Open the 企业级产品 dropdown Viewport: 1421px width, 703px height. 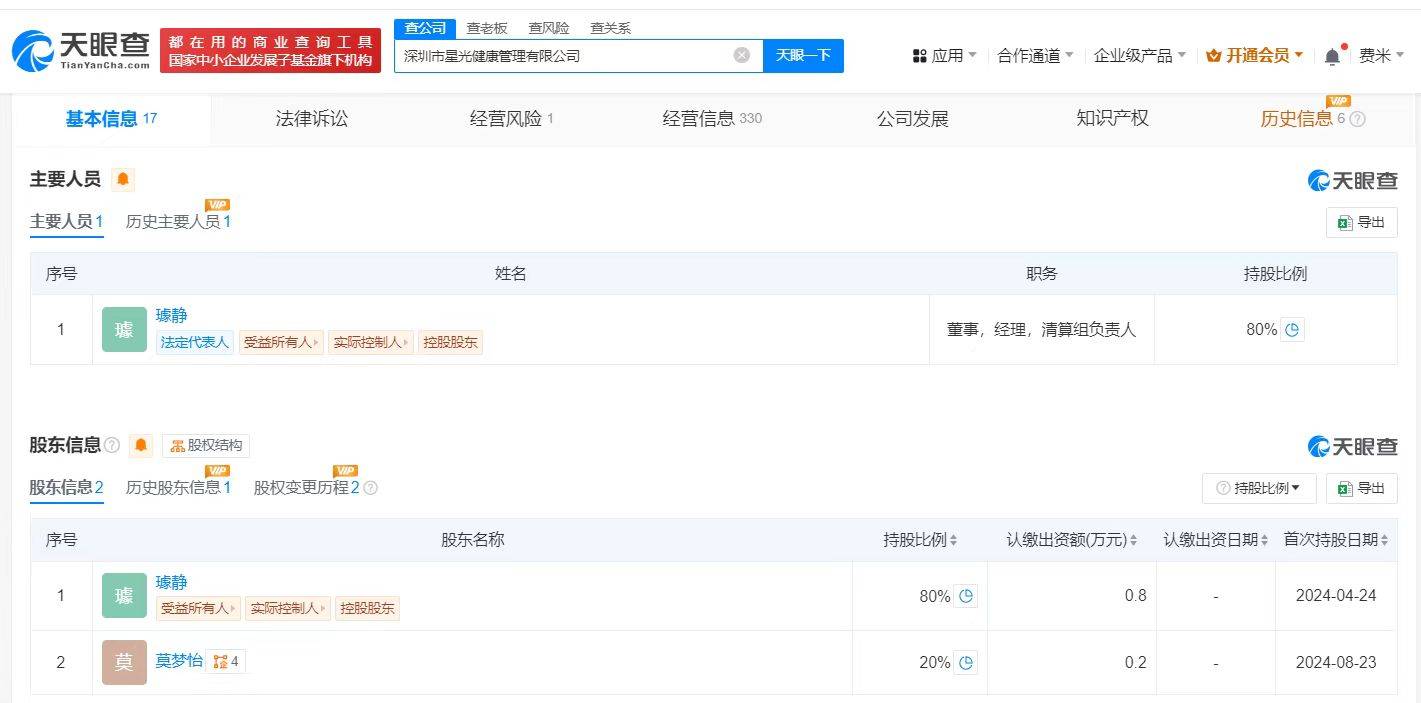tap(1140, 56)
